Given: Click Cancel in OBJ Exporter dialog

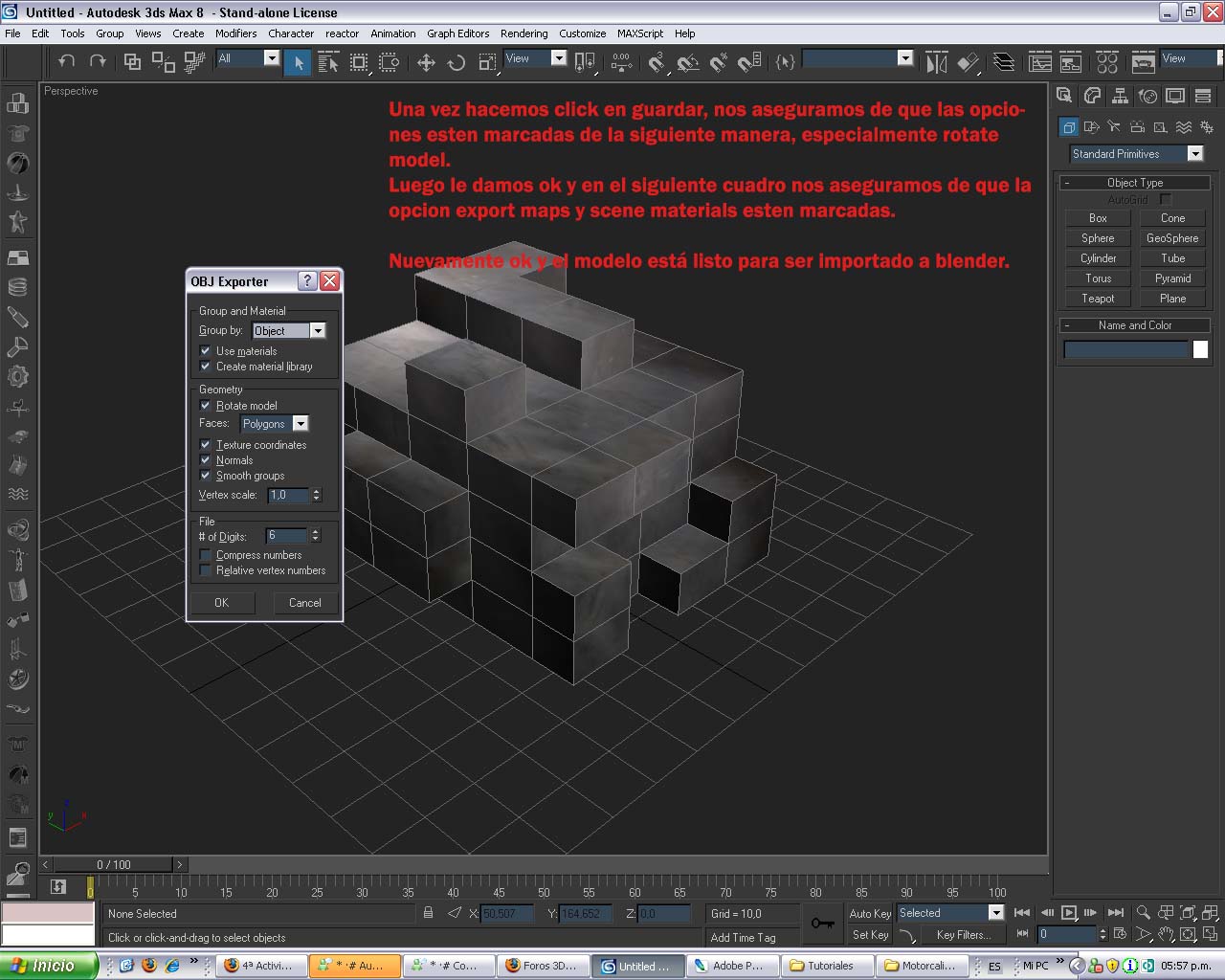Looking at the screenshot, I should click(304, 603).
